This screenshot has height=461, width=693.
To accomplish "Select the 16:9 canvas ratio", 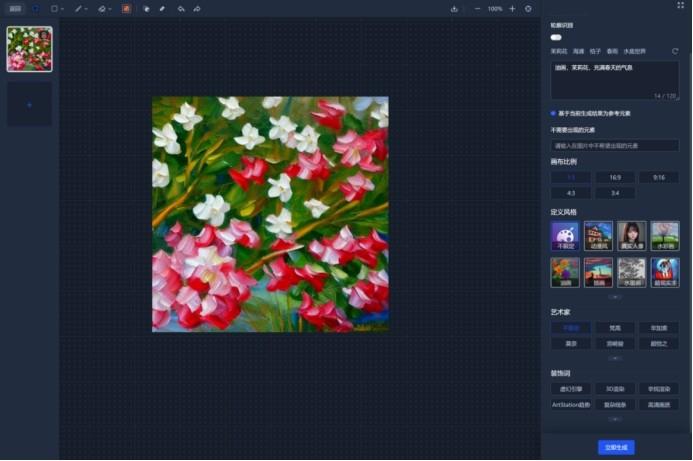I will pyautogui.click(x=615, y=176).
